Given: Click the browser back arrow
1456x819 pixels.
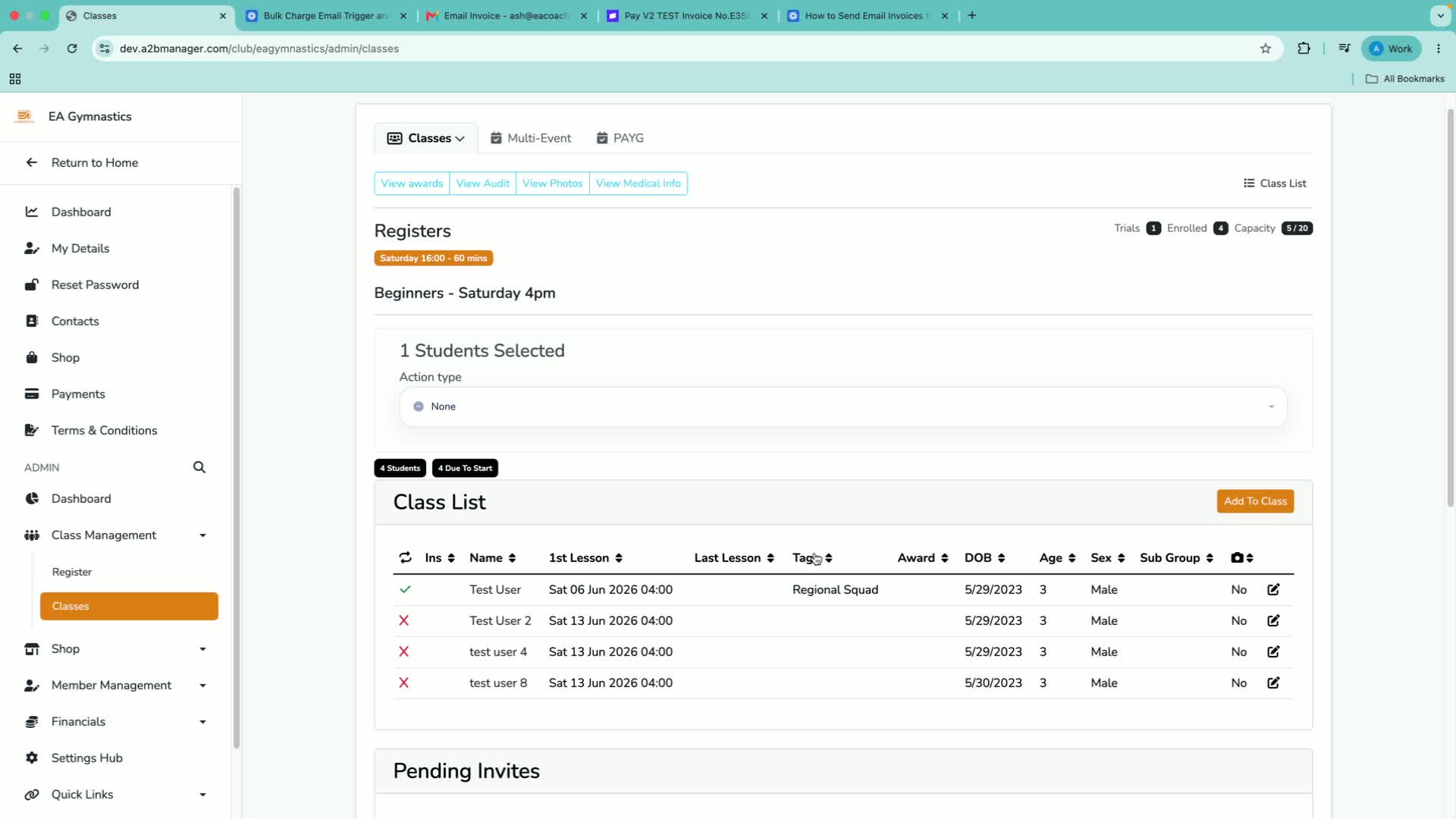Looking at the screenshot, I should pos(17,49).
